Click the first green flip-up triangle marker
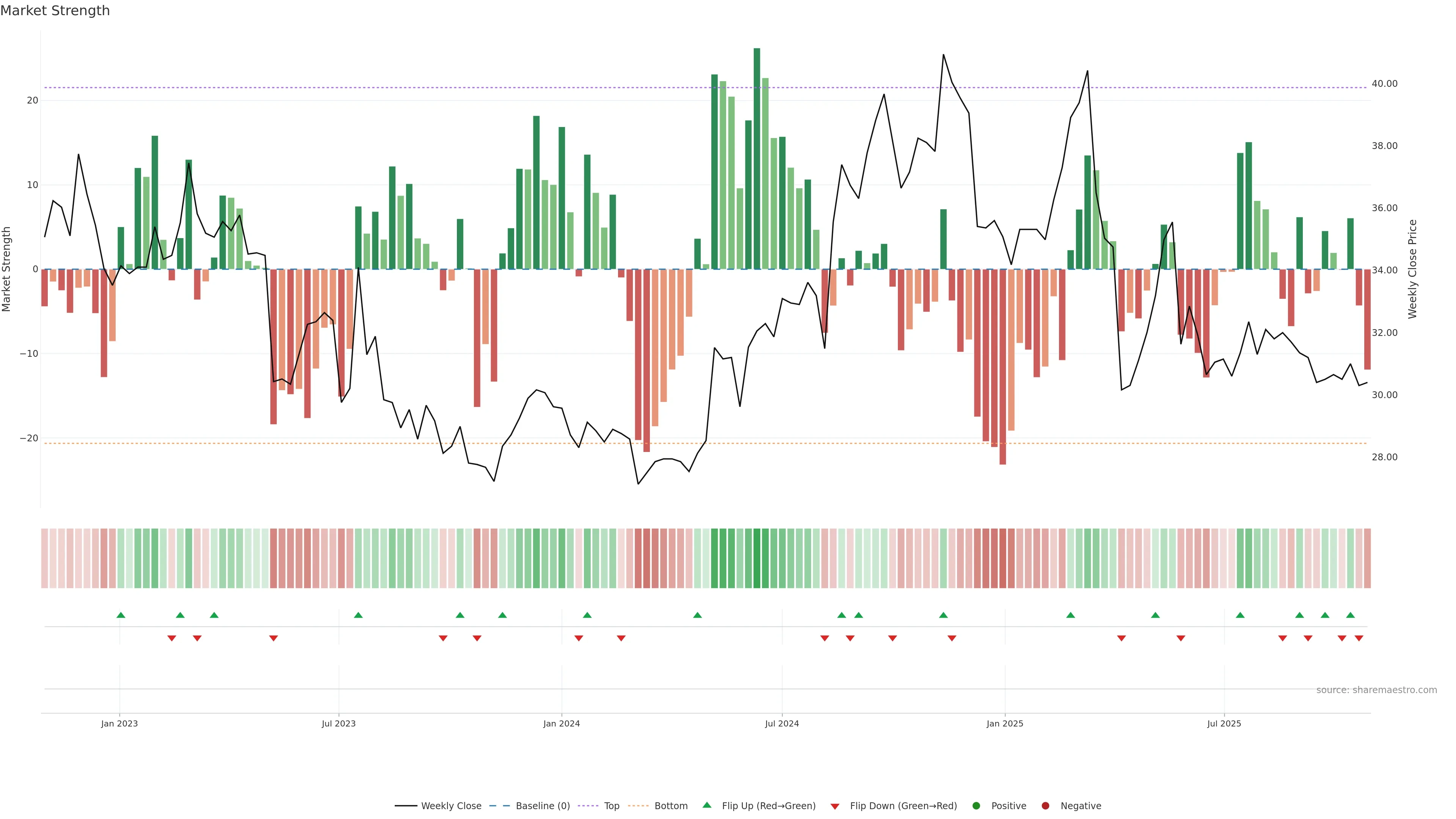The height and width of the screenshot is (819, 1456). pos(121,615)
